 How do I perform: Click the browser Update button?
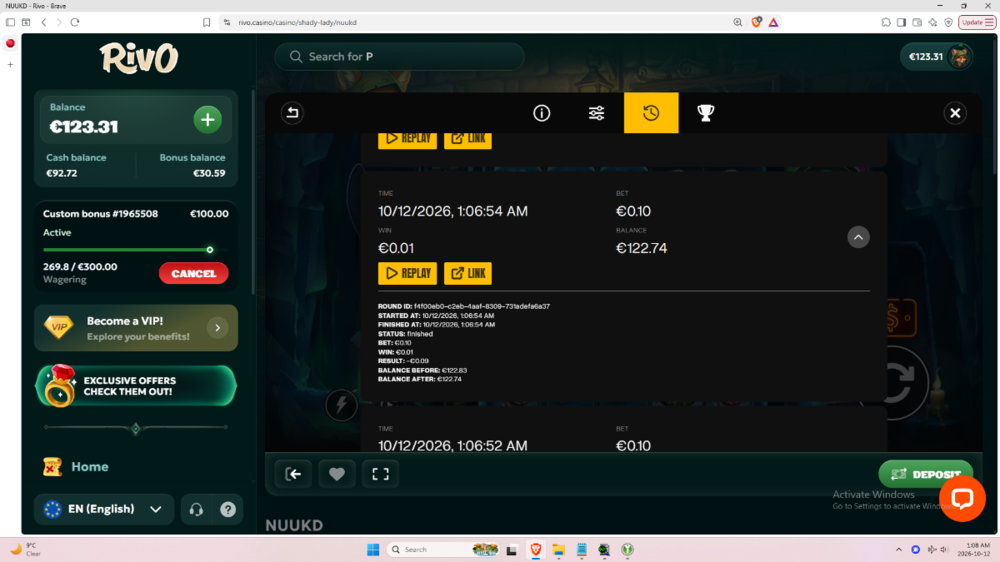(x=977, y=22)
